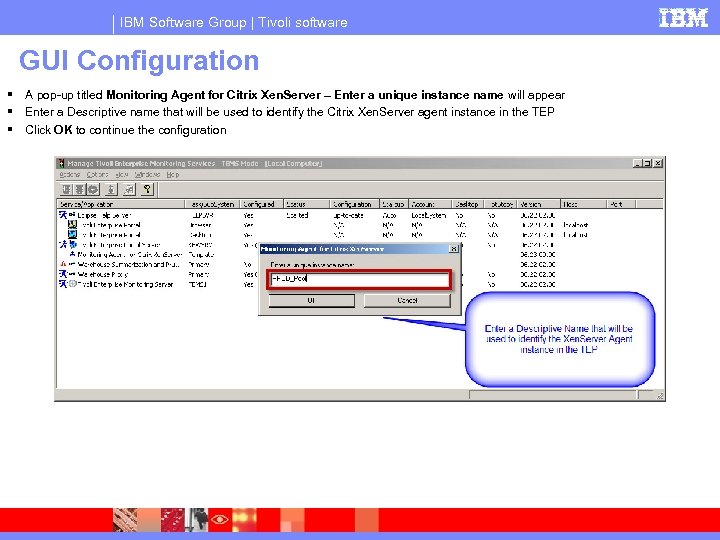Click the running-man icon beside Warehouse Proxy
The image size is (720, 540).
click(63, 274)
